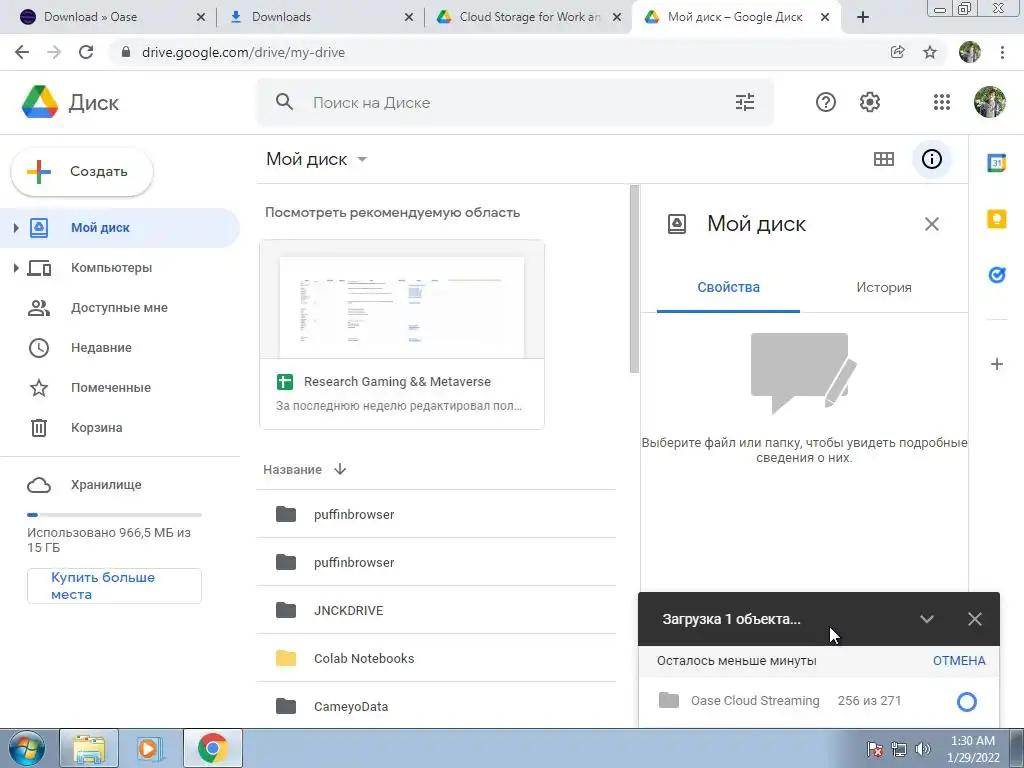Sort by Название column
The image size is (1024, 768).
pos(293,470)
